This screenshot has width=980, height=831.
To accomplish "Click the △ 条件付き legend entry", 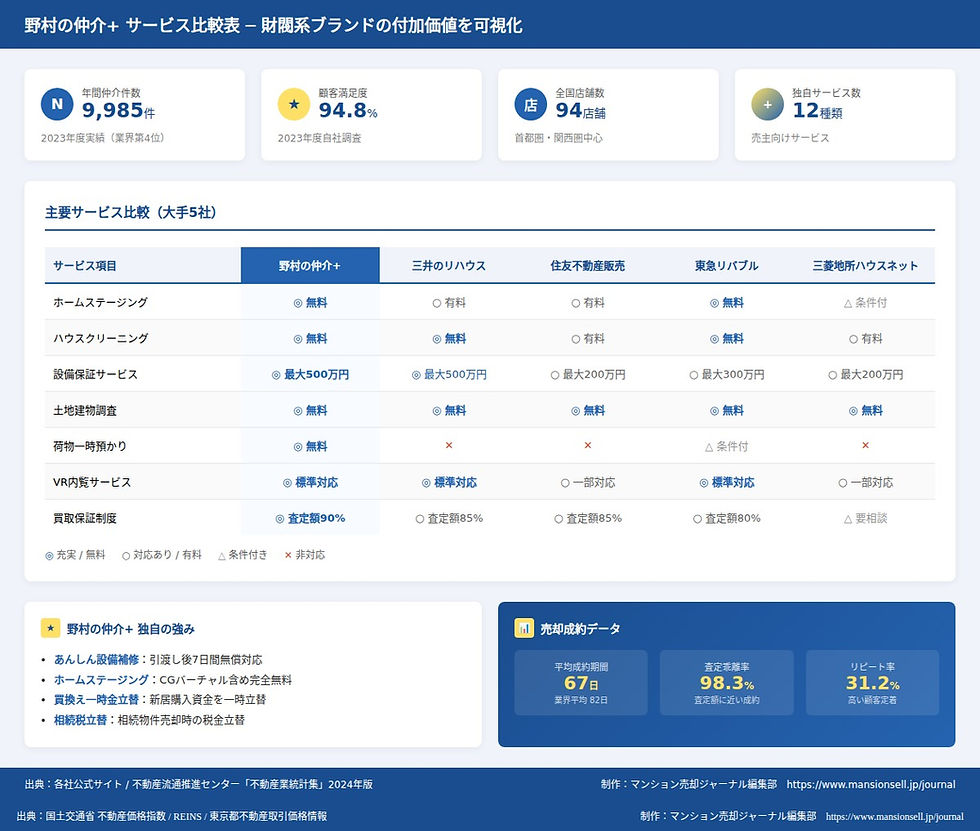I will tap(242, 555).
